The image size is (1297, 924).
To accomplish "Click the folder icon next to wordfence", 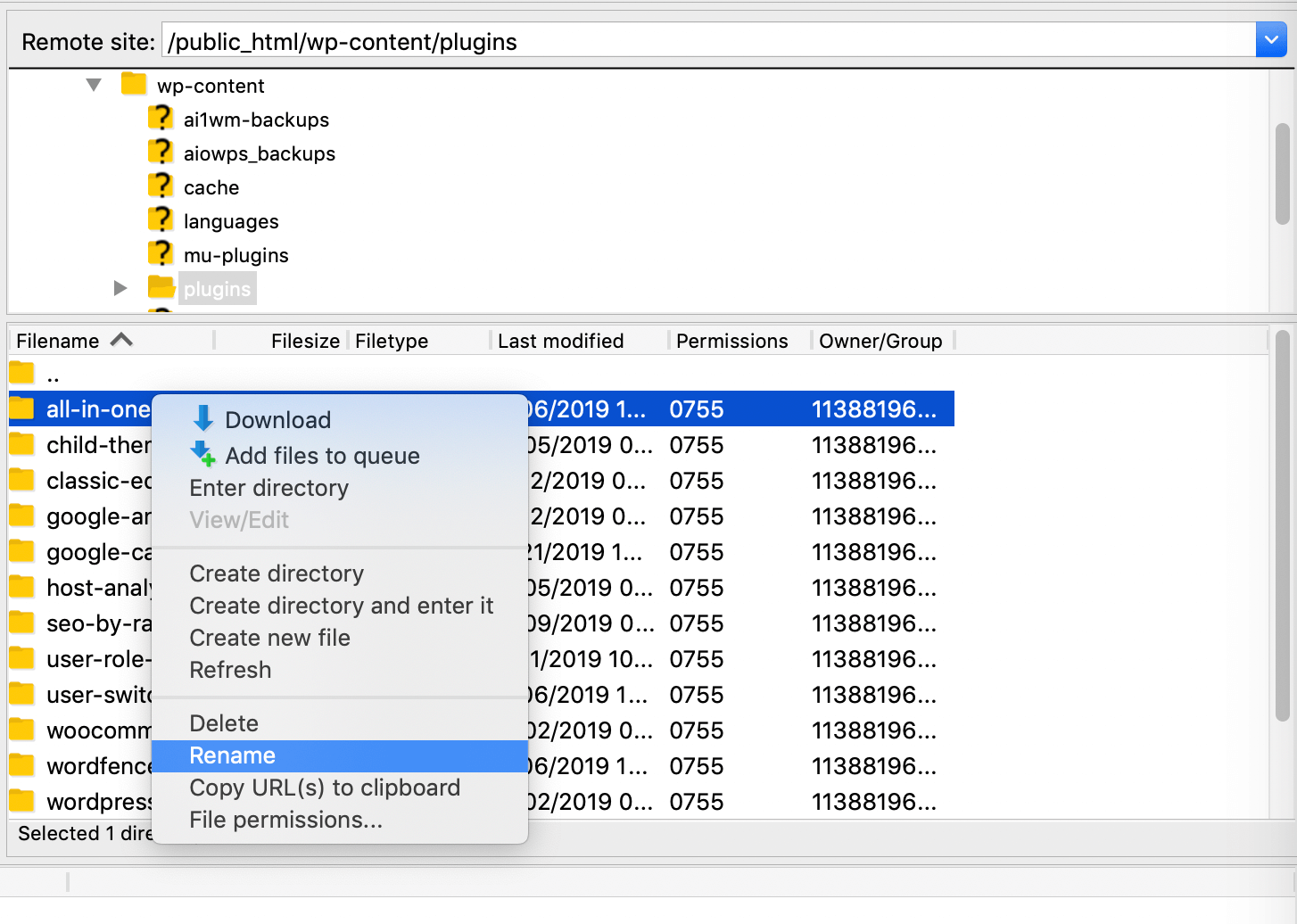I will pos(21,764).
